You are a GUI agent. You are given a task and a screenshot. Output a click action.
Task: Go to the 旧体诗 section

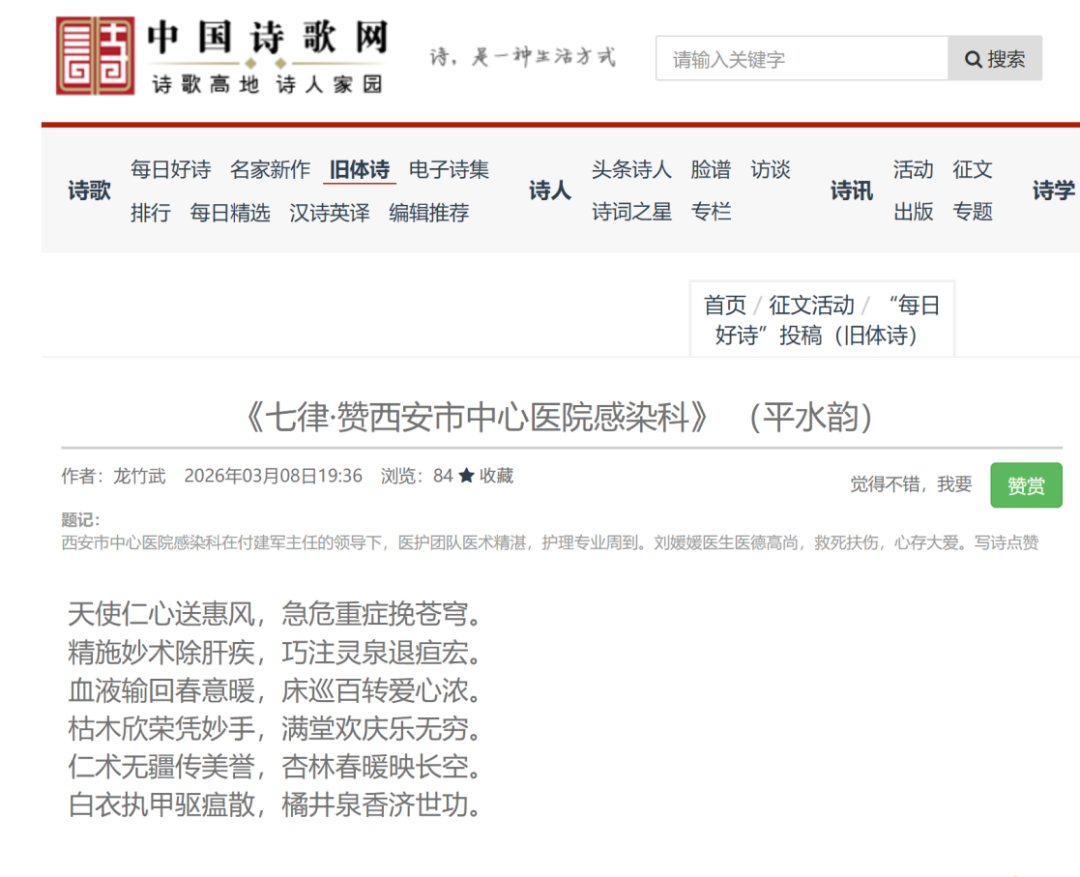[x=360, y=170]
